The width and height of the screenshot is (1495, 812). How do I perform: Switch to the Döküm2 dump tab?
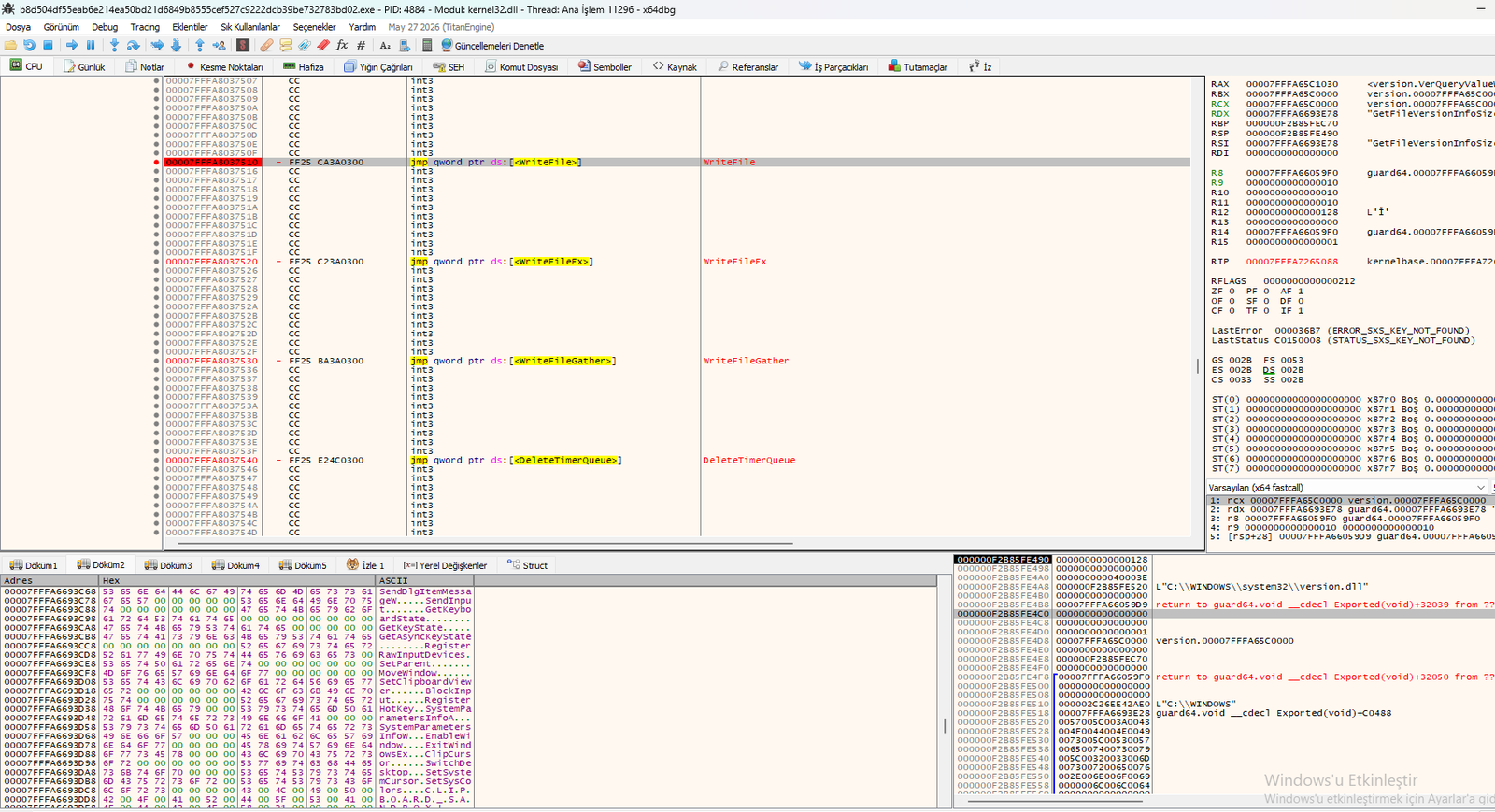(101, 565)
